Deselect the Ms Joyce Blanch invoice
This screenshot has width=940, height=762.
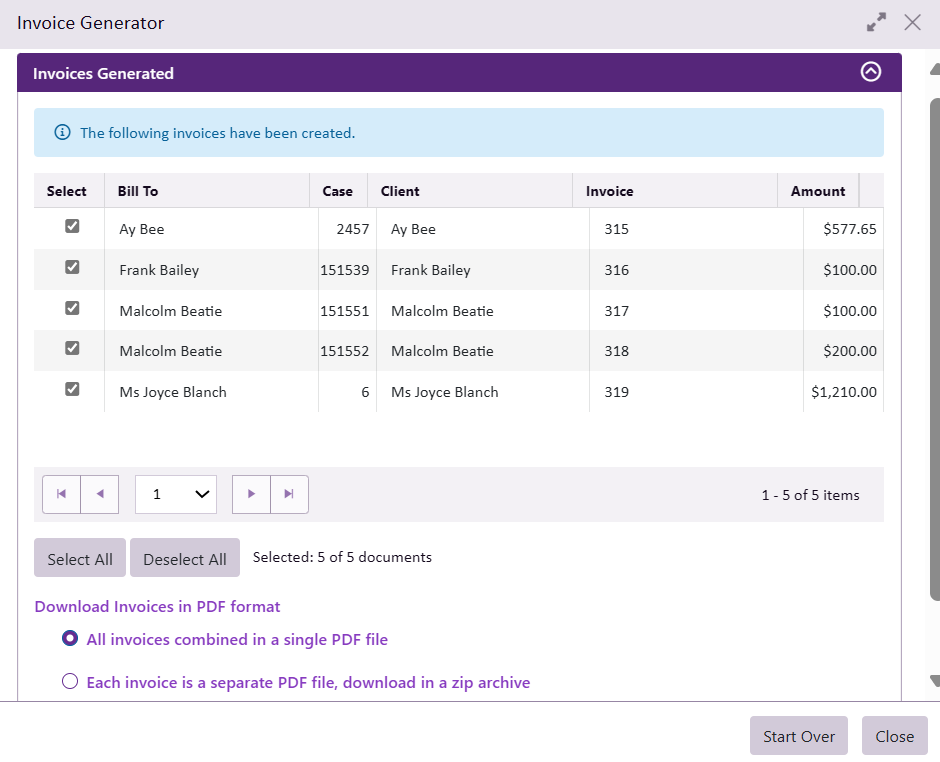(72, 390)
